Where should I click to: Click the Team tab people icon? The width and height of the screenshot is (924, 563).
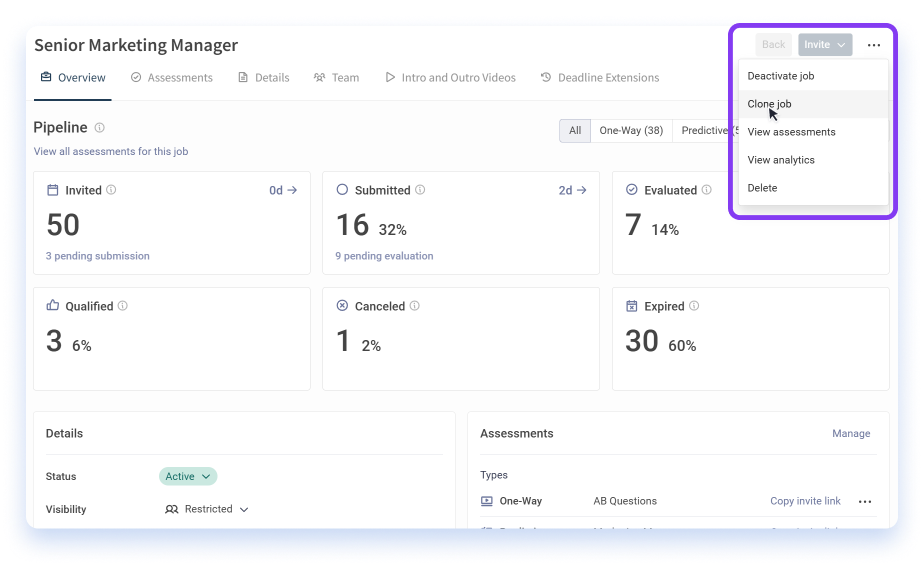tap(319, 77)
